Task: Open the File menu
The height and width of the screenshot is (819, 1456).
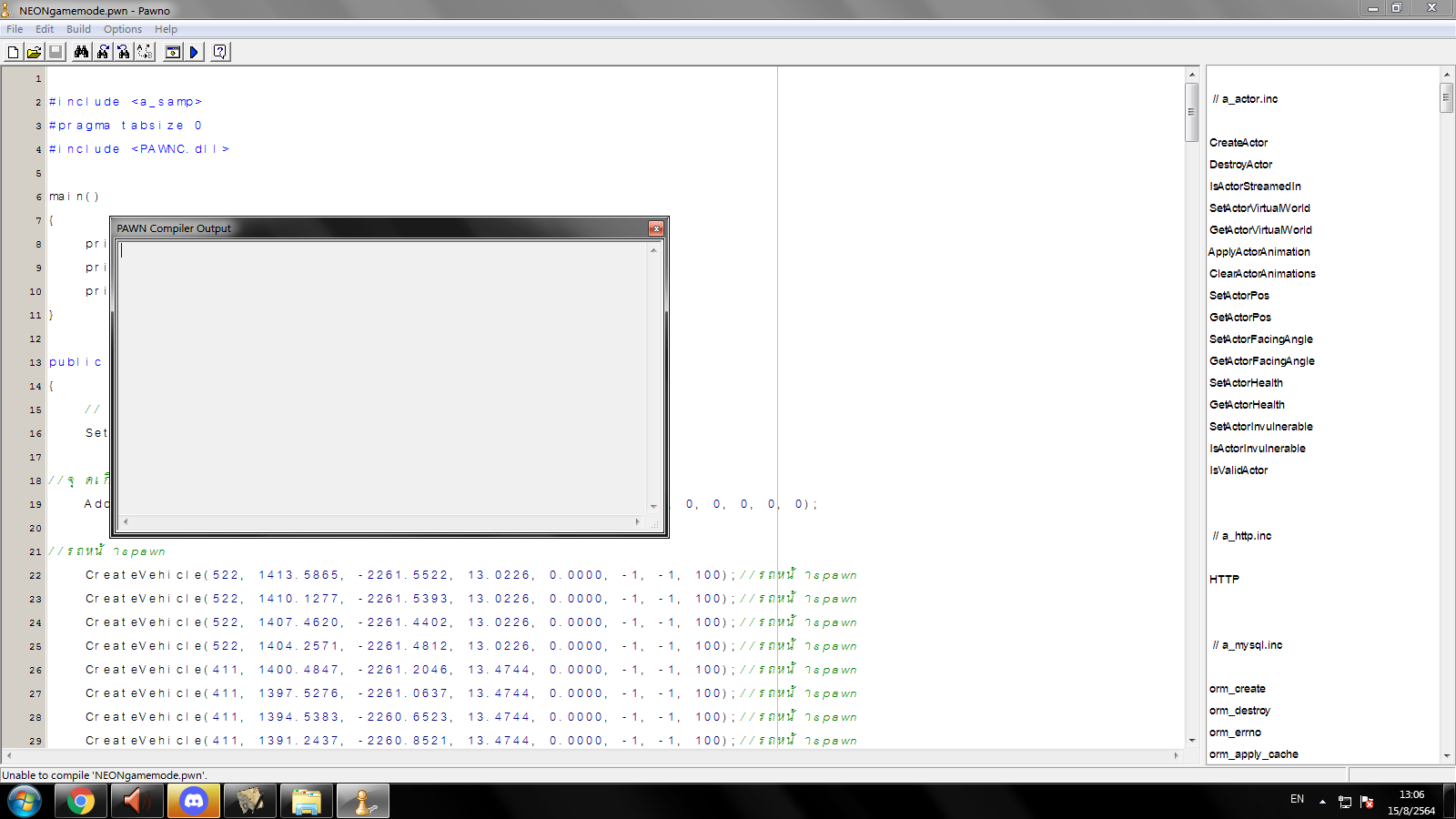Action: [15, 29]
